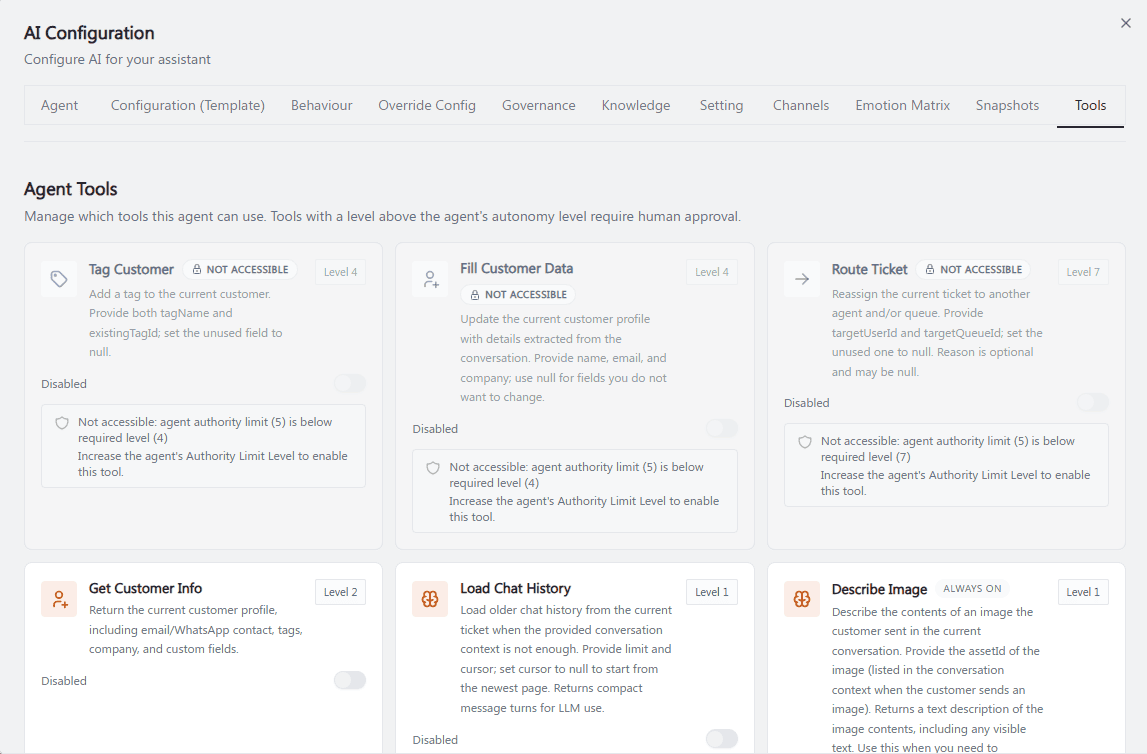Click the Get Customer Info title
This screenshot has width=1147, height=754.
146,588
